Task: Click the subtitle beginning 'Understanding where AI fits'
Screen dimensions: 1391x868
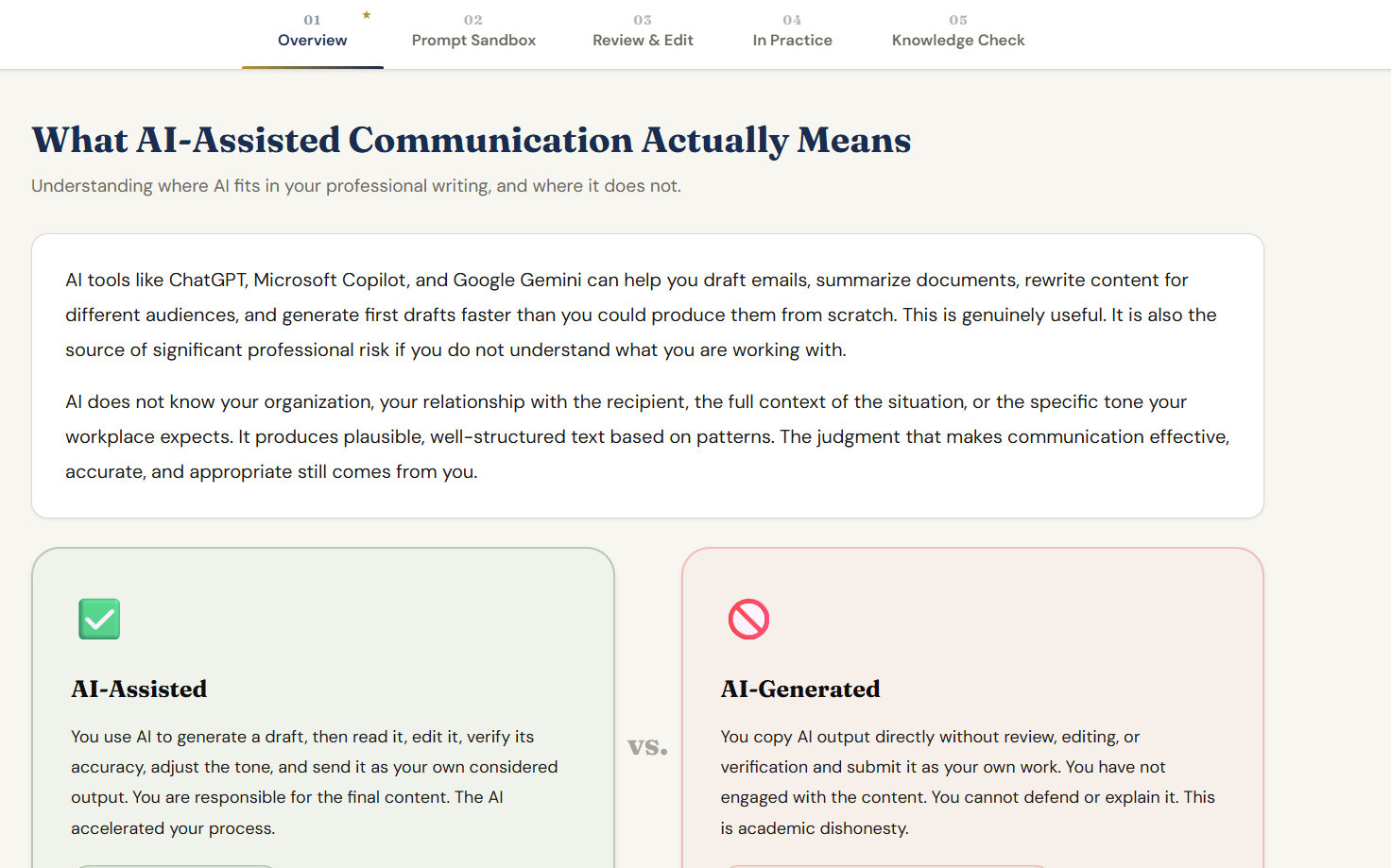Action: (356, 186)
